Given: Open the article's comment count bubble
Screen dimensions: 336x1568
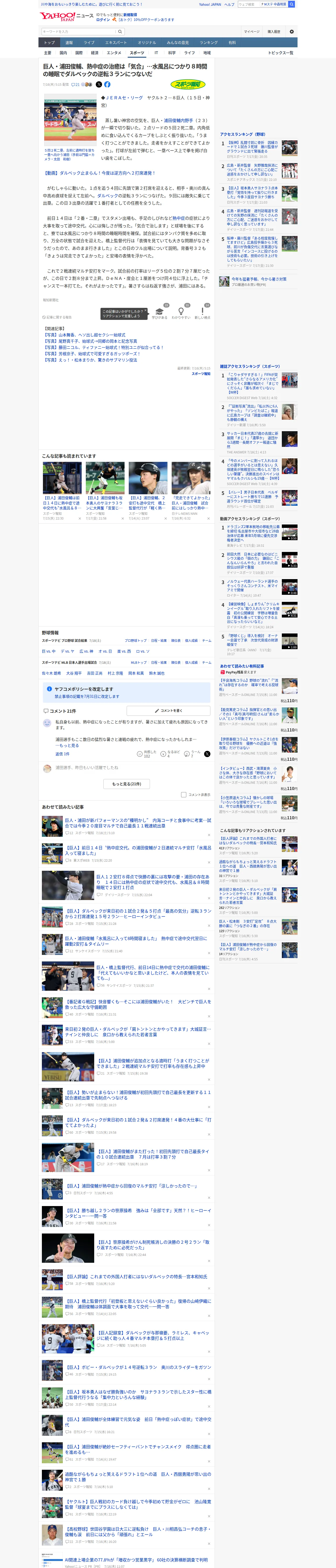Looking at the screenshot, I should coord(76,85).
